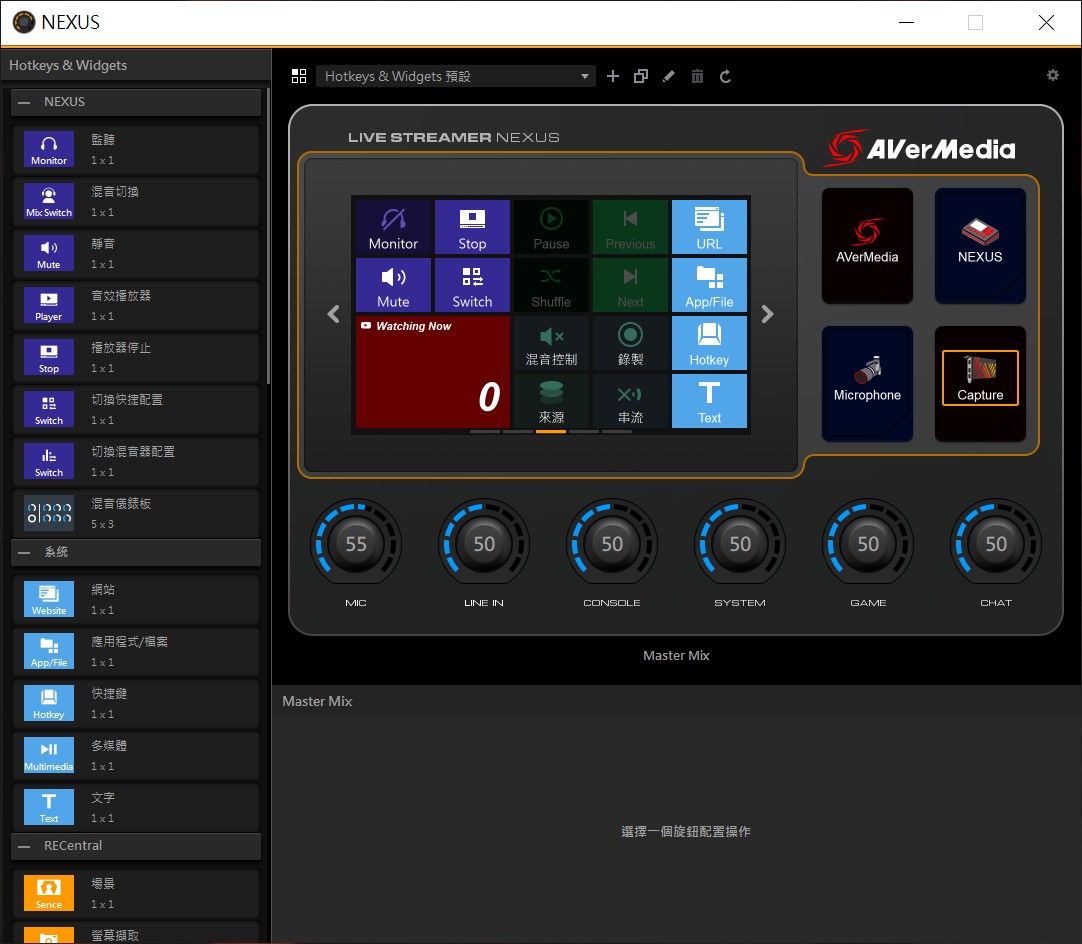Click the Master Mix label under the device
Screen dimensions: 1082x944
point(676,656)
